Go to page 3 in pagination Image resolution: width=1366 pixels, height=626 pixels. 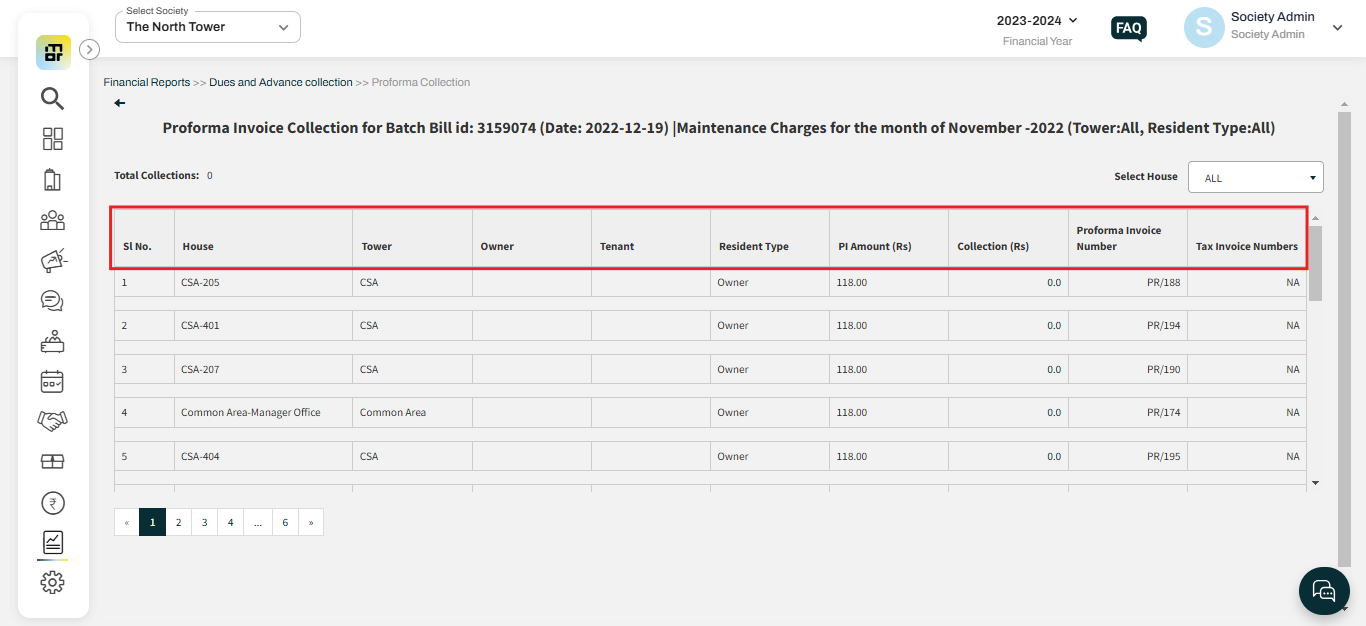coord(204,522)
